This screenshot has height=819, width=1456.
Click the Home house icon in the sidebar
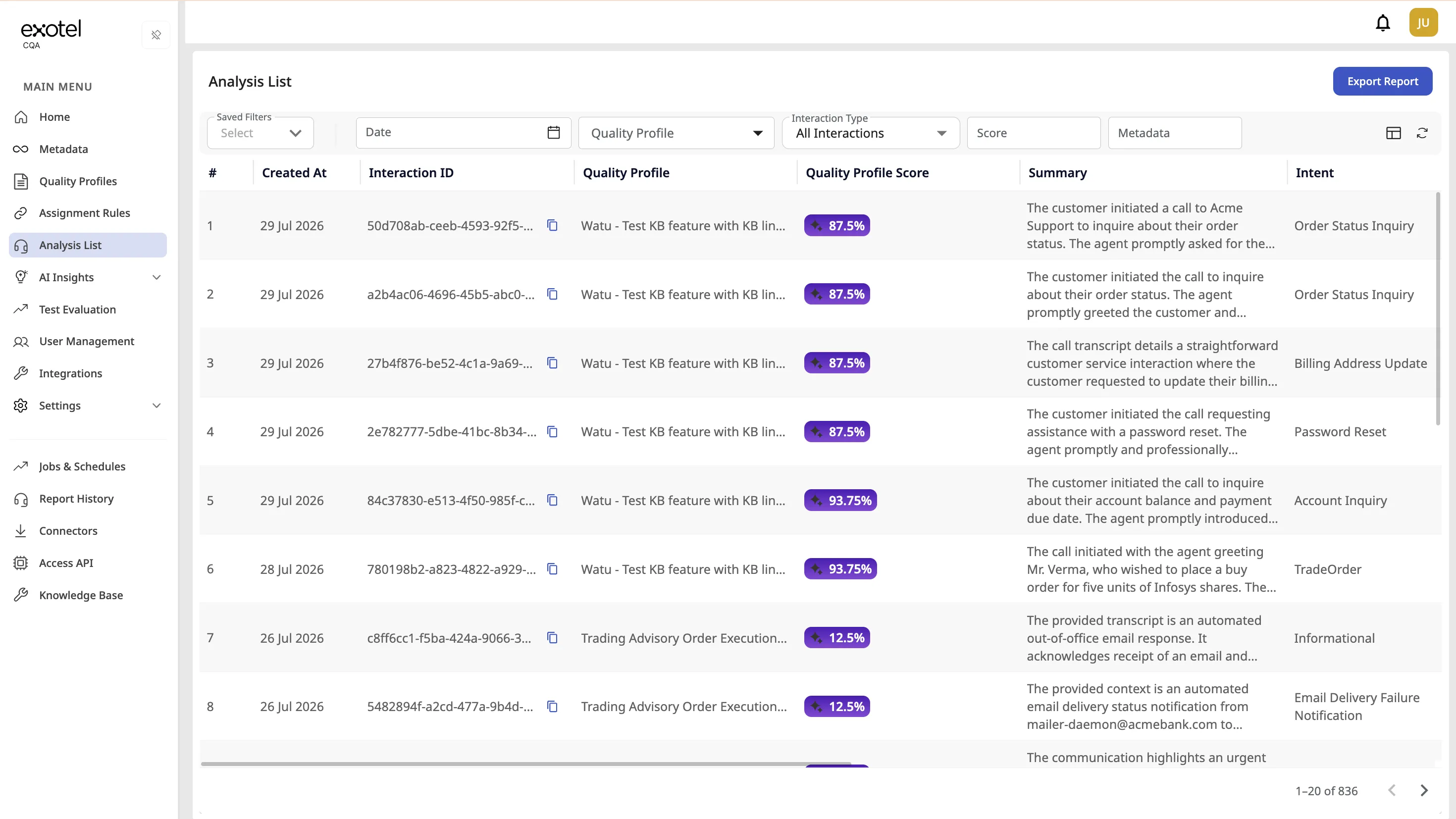click(21, 117)
